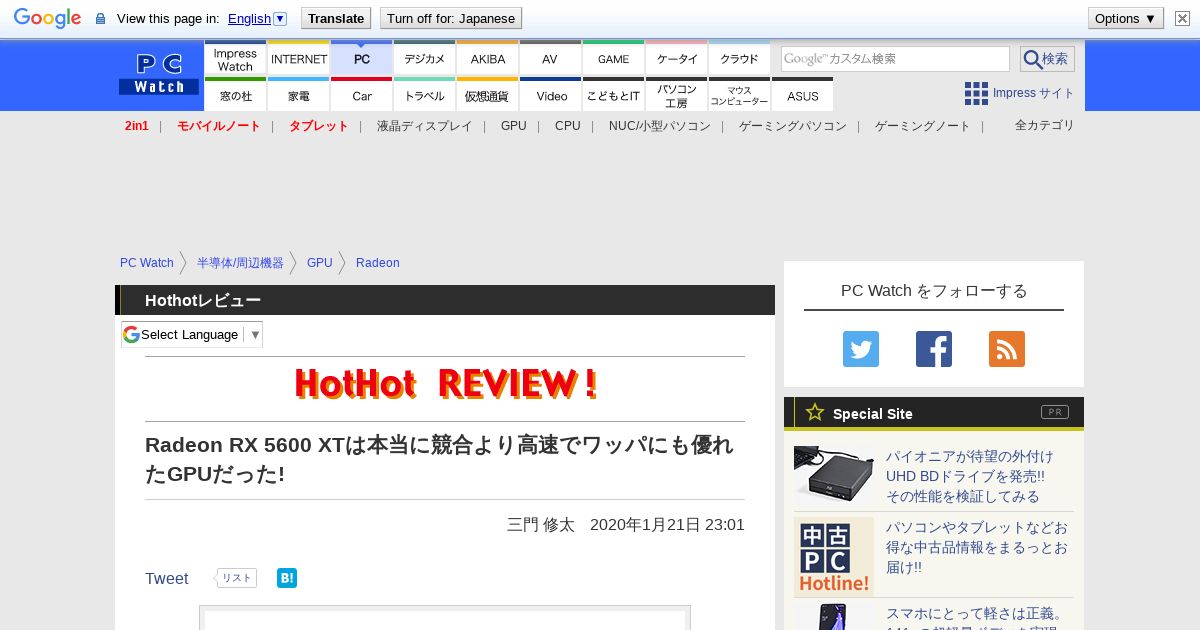This screenshot has height=630, width=1200.
Task: Click the 半導体/周辺機器 breadcrumb
Action: [240, 263]
